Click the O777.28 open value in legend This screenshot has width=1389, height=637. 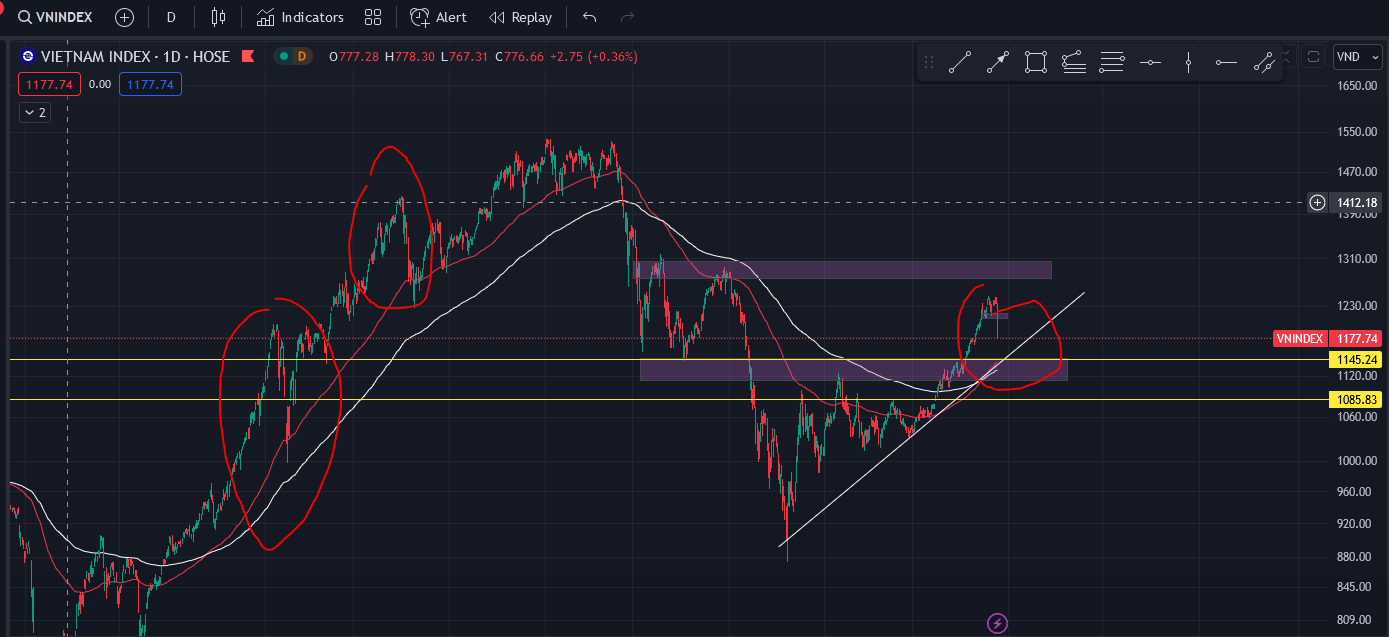click(x=354, y=57)
